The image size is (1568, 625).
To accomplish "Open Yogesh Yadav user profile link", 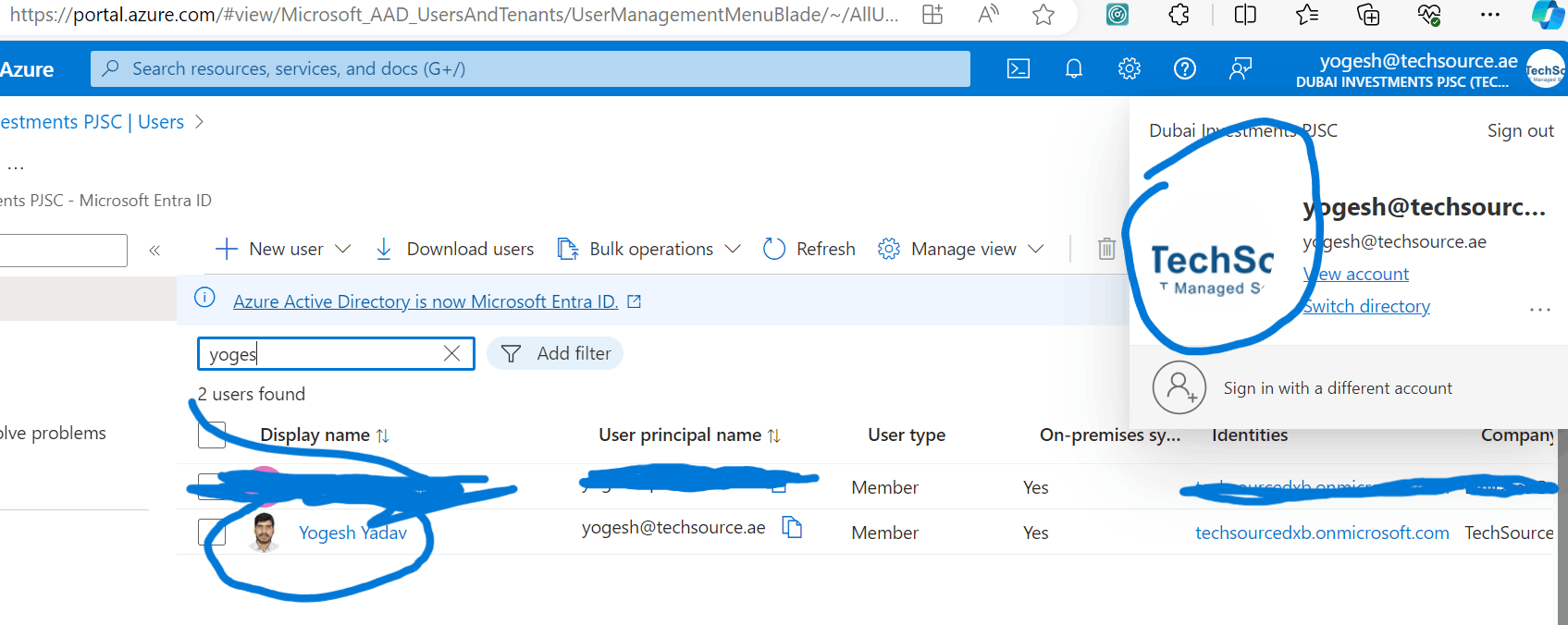I will (352, 533).
